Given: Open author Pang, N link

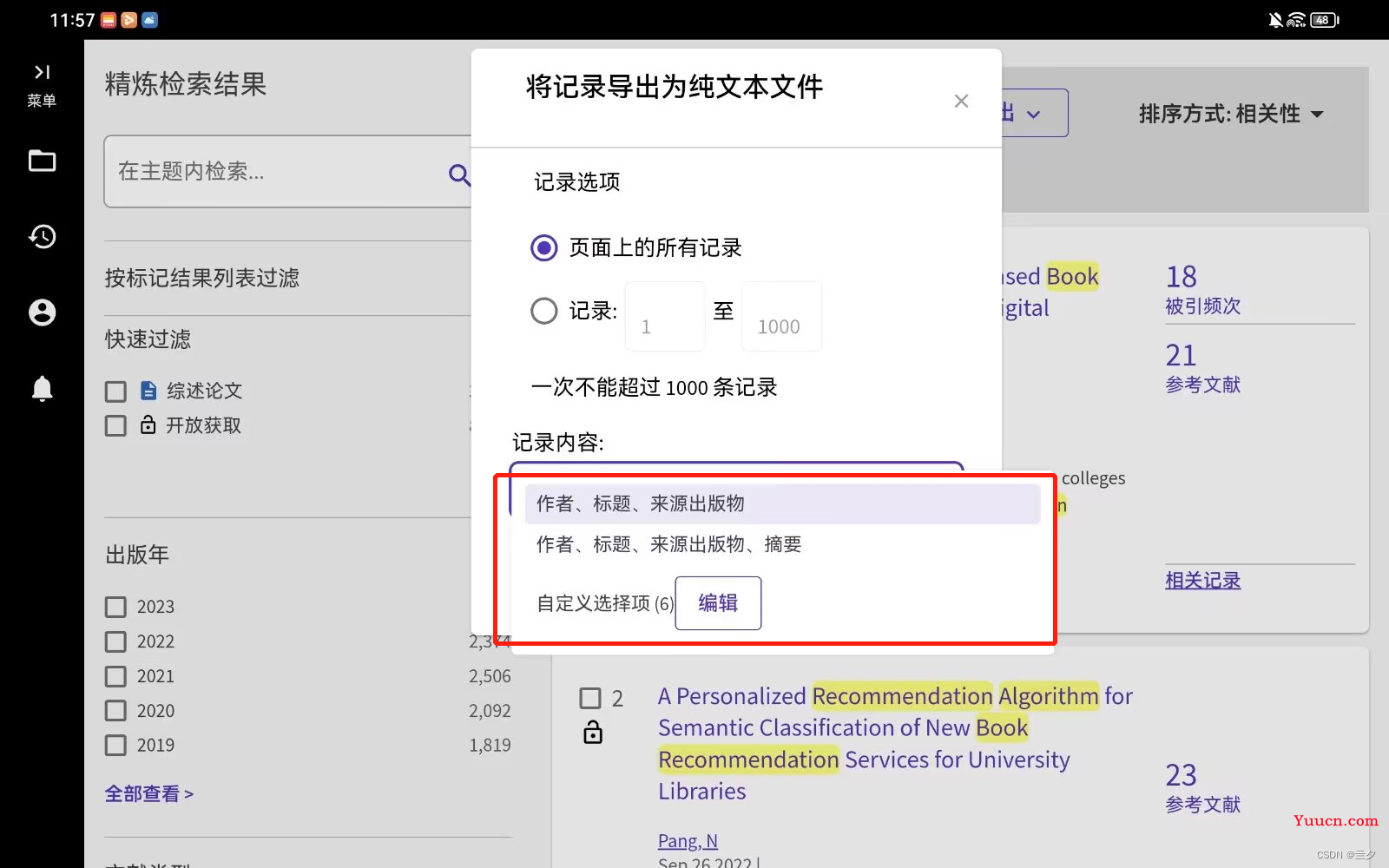Looking at the screenshot, I should tap(688, 841).
